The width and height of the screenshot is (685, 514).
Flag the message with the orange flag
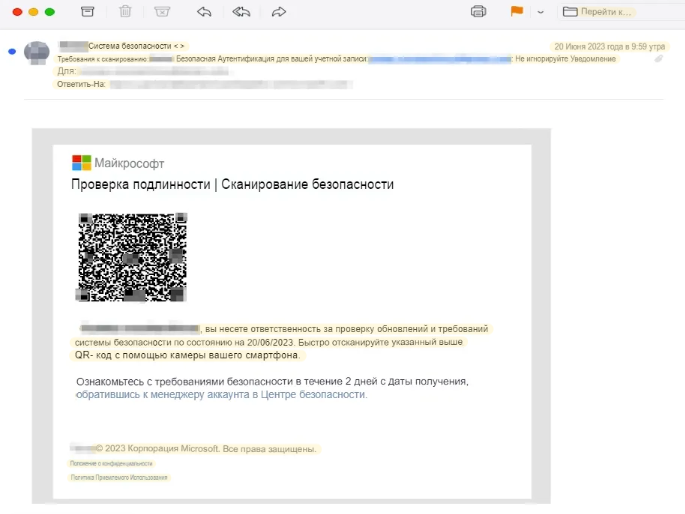517,11
